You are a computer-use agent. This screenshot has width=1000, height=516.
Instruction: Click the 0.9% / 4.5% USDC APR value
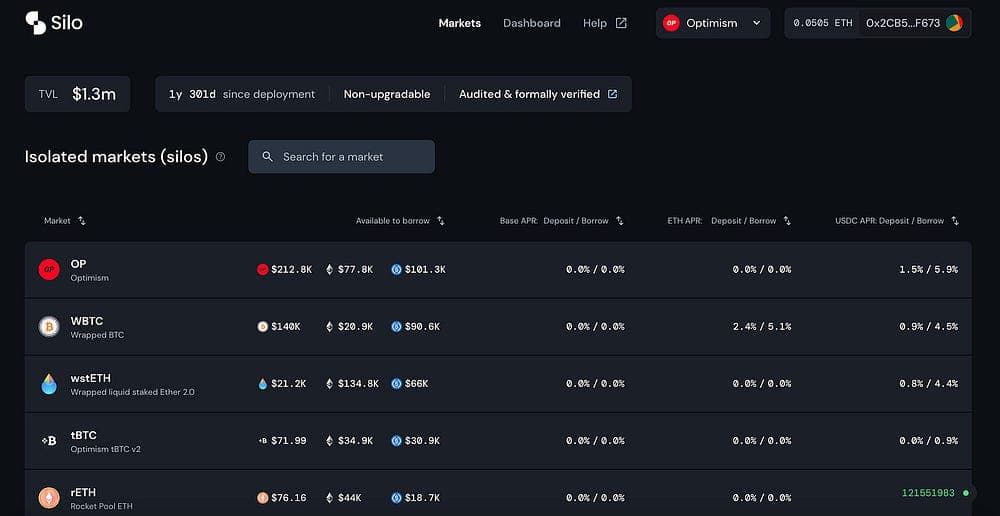pyautogui.click(x=929, y=327)
